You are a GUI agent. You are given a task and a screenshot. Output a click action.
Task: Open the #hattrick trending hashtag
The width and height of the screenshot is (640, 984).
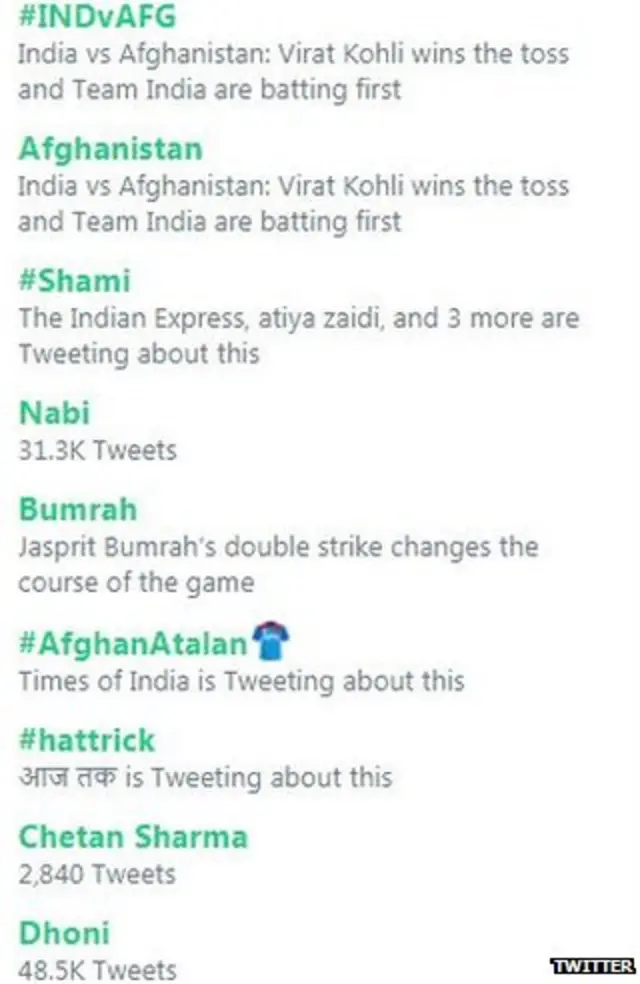[x=87, y=740]
